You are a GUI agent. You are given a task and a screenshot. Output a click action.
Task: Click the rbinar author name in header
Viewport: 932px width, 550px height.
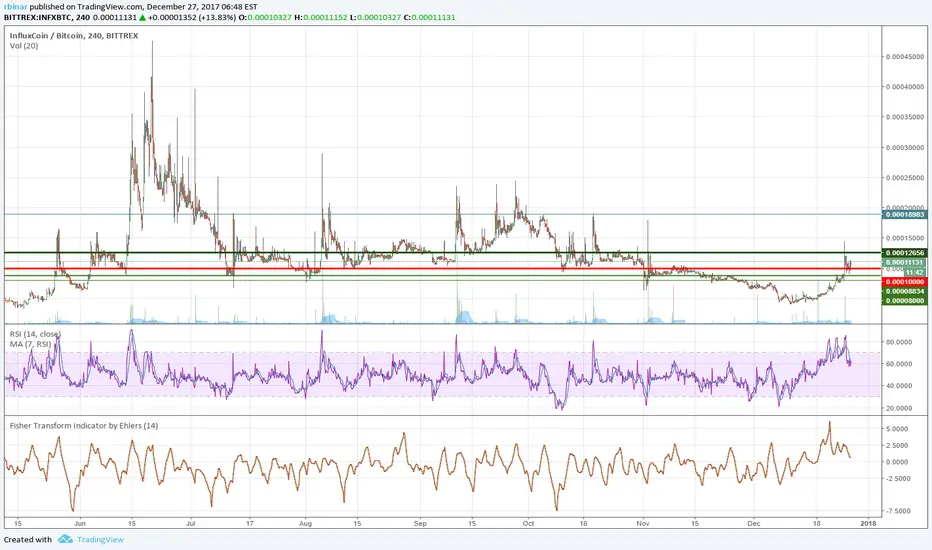pos(15,7)
